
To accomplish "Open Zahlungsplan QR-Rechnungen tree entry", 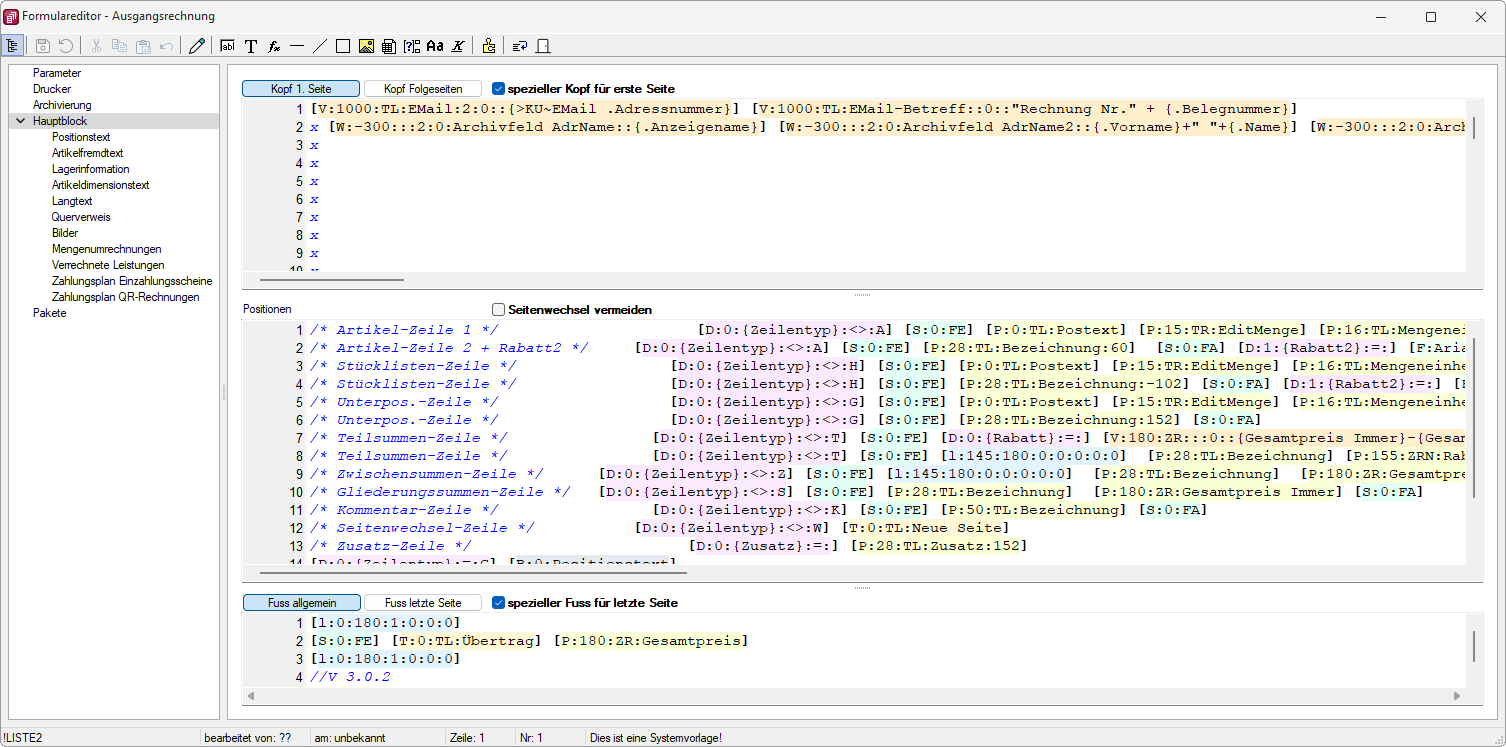I will [125, 297].
